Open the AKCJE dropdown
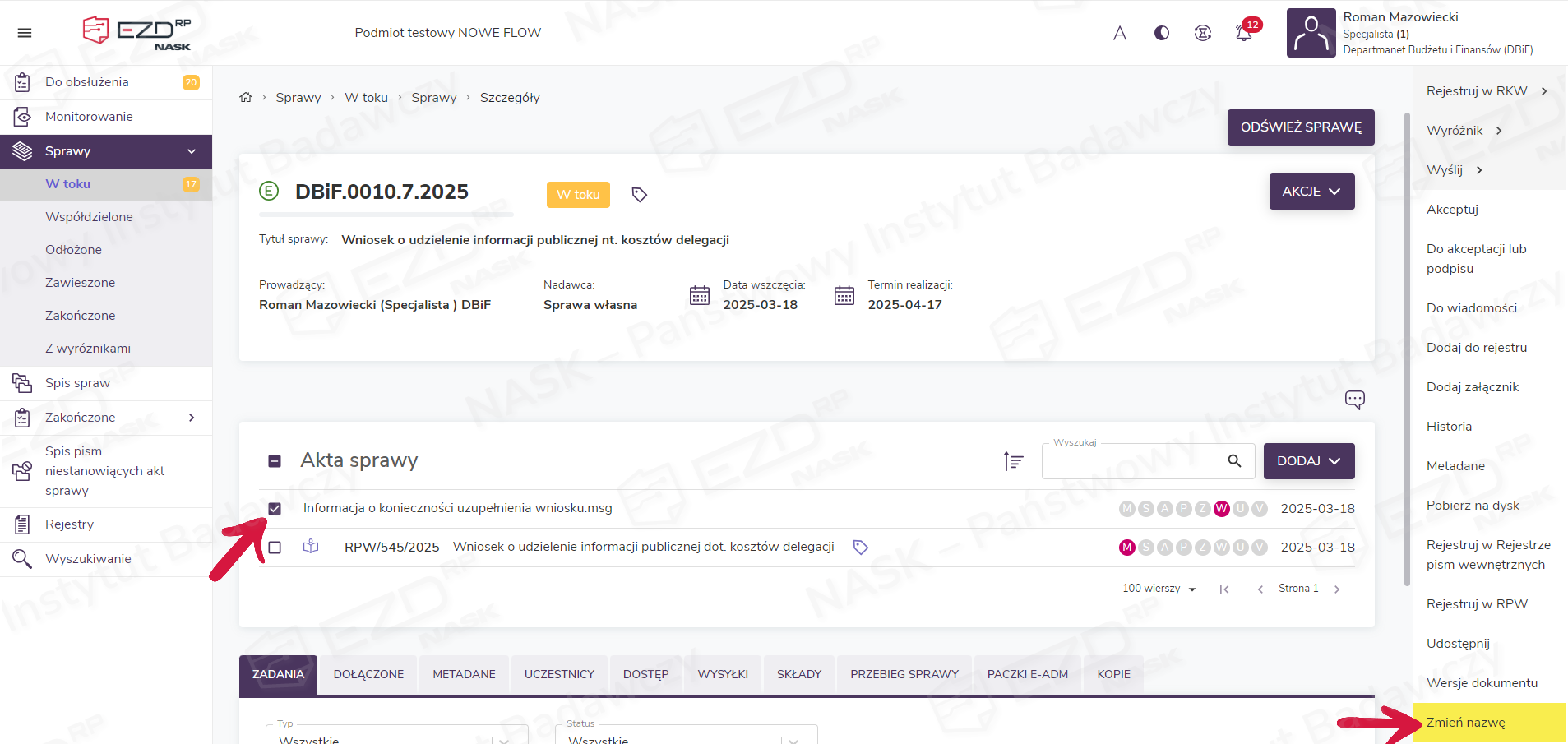This screenshot has width=1568, height=744. [1311, 192]
